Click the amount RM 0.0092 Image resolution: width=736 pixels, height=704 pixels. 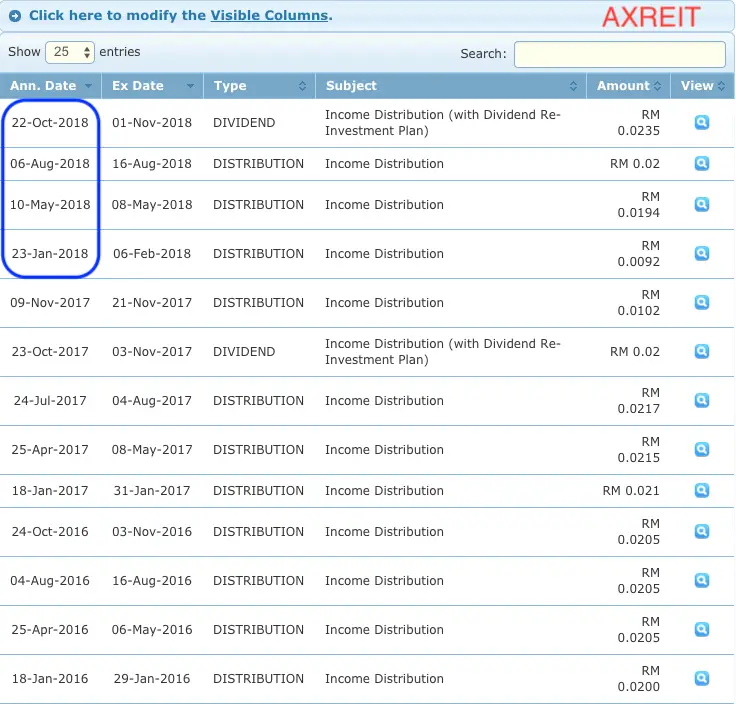(x=639, y=253)
